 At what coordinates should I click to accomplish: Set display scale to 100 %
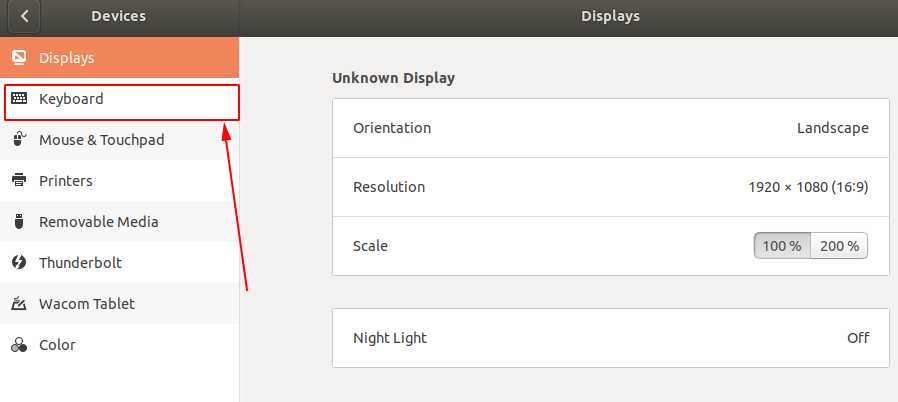pyautogui.click(x=782, y=246)
